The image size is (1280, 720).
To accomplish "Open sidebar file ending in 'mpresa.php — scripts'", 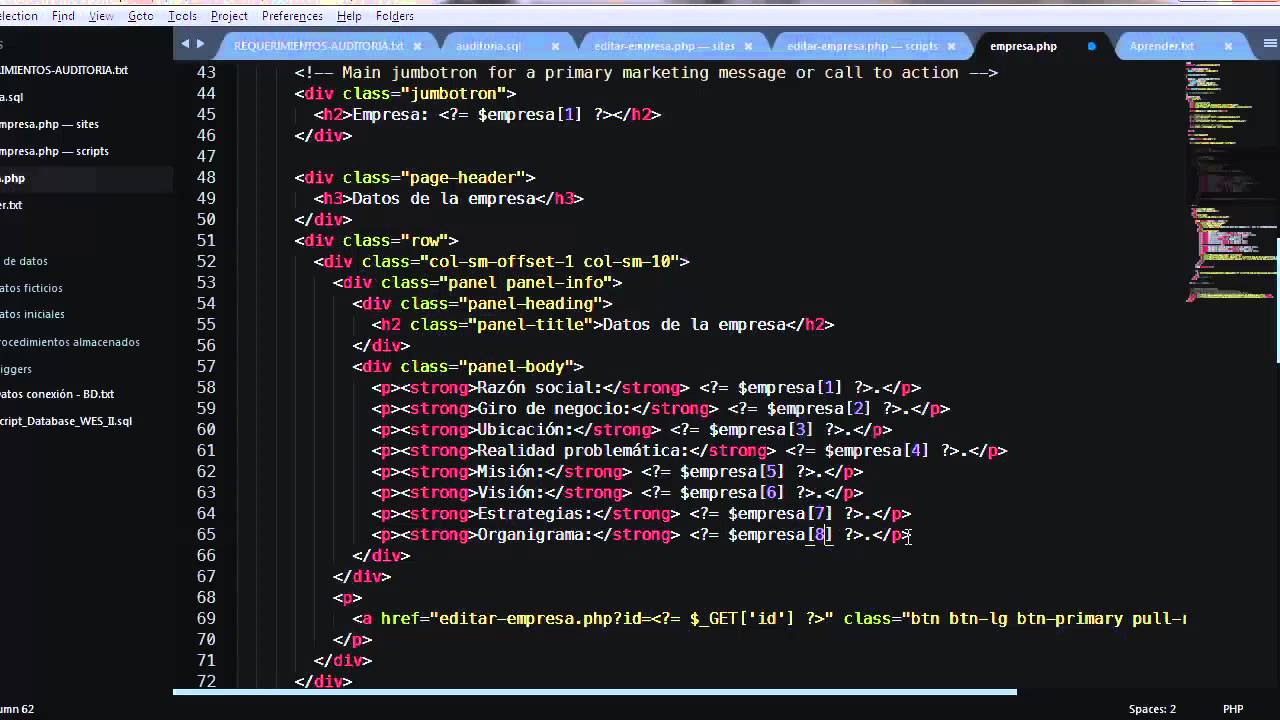I will pyautogui.click(x=54, y=151).
